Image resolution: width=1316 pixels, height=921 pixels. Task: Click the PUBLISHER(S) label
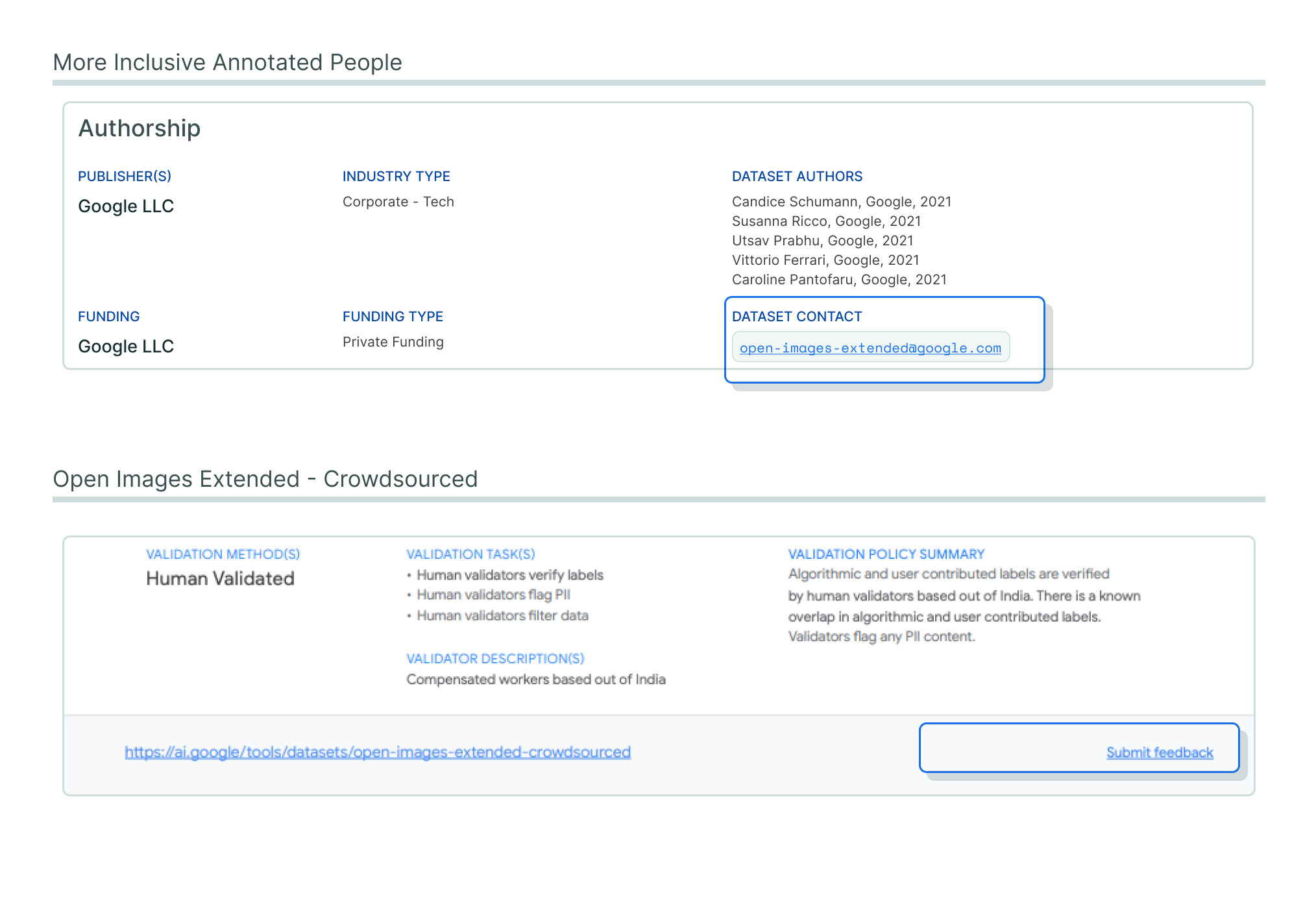click(125, 177)
